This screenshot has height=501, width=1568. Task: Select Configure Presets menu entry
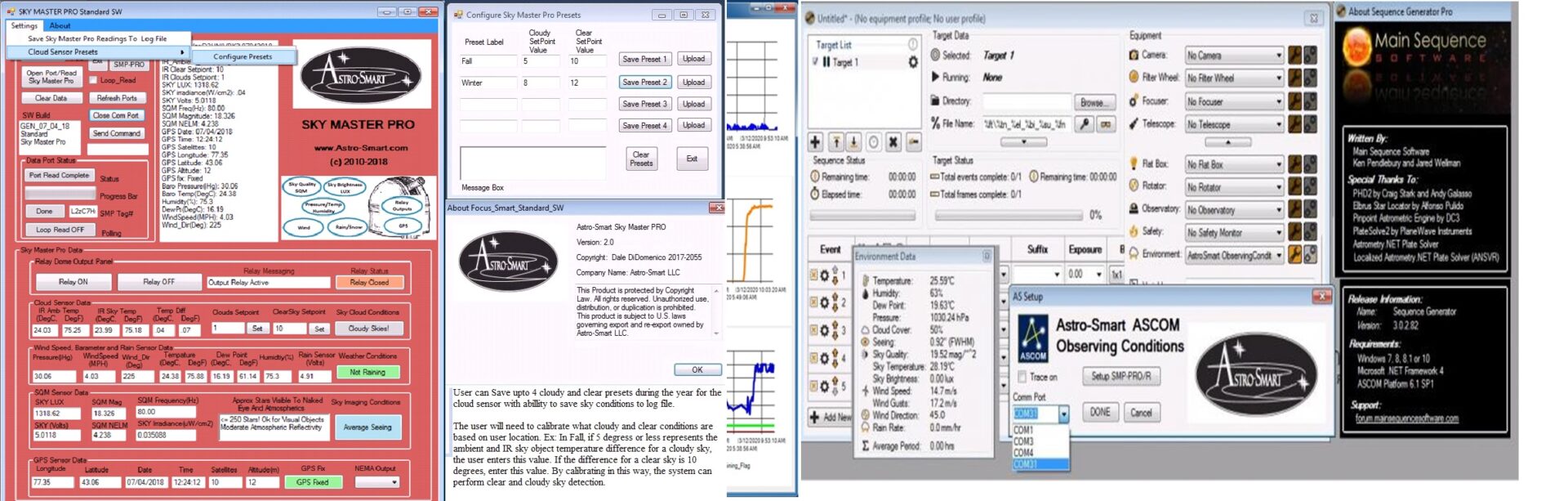pyautogui.click(x=243, y=56)
